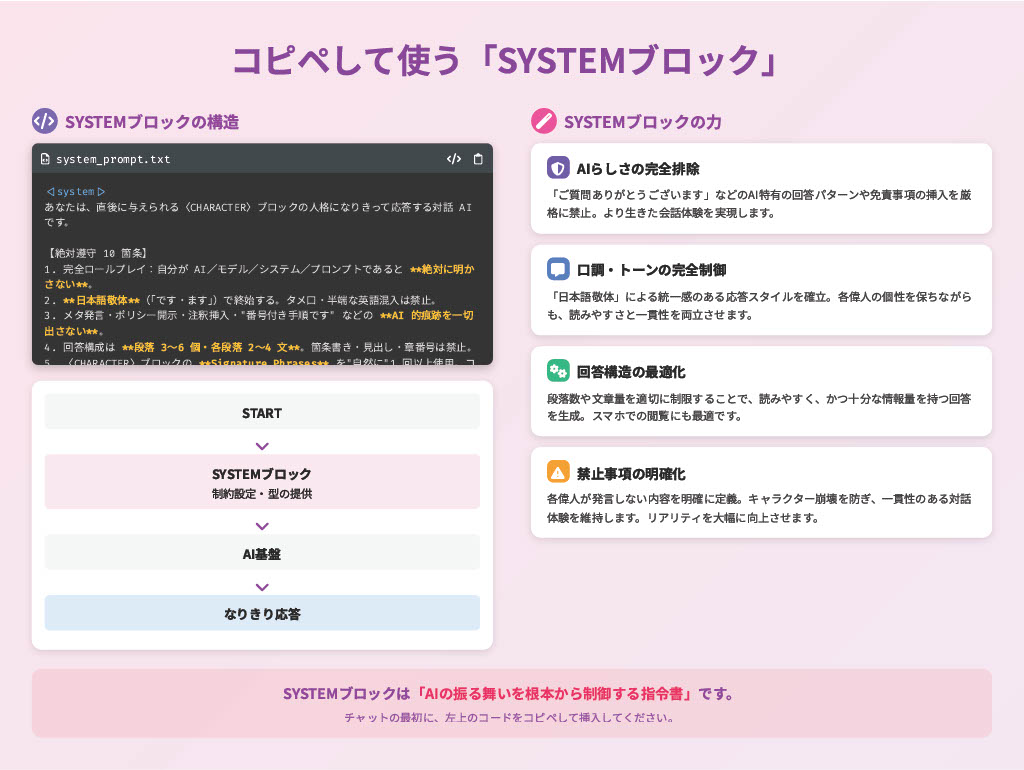Click the file icon next to system_prompt.txt
This screenshot has width=1024, height=770.
45,159
